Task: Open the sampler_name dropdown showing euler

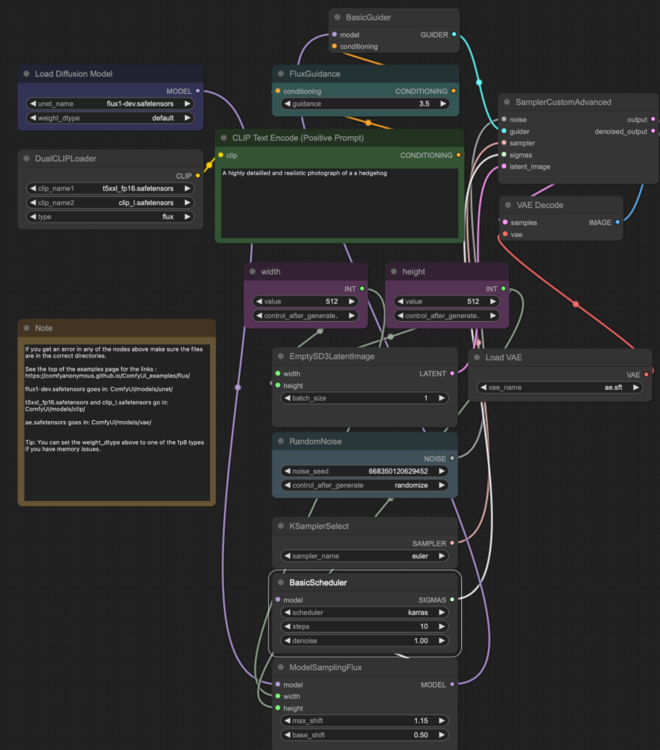Action: coord(363,555)
